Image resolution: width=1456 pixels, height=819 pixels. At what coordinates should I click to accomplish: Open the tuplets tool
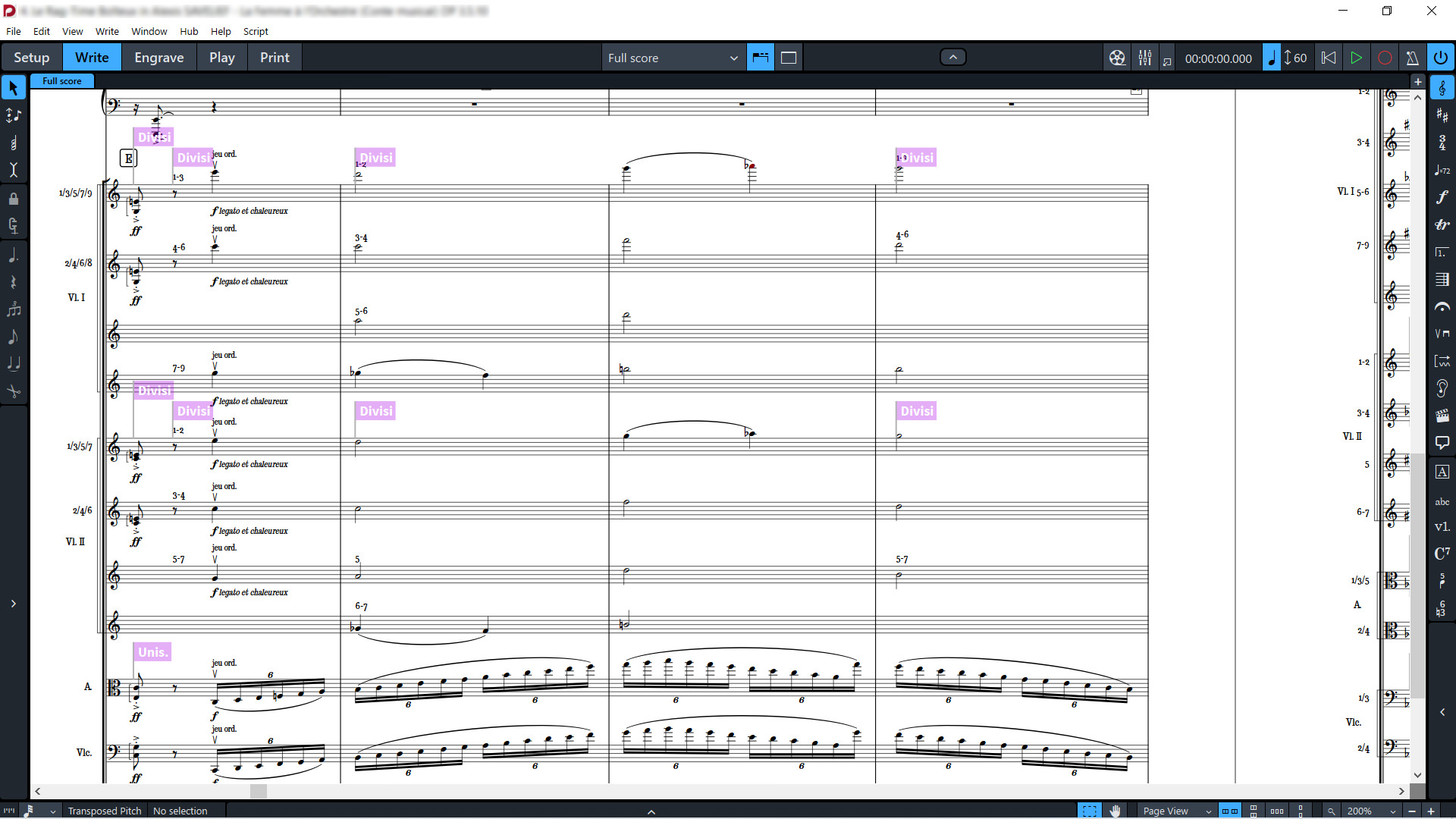13,309
